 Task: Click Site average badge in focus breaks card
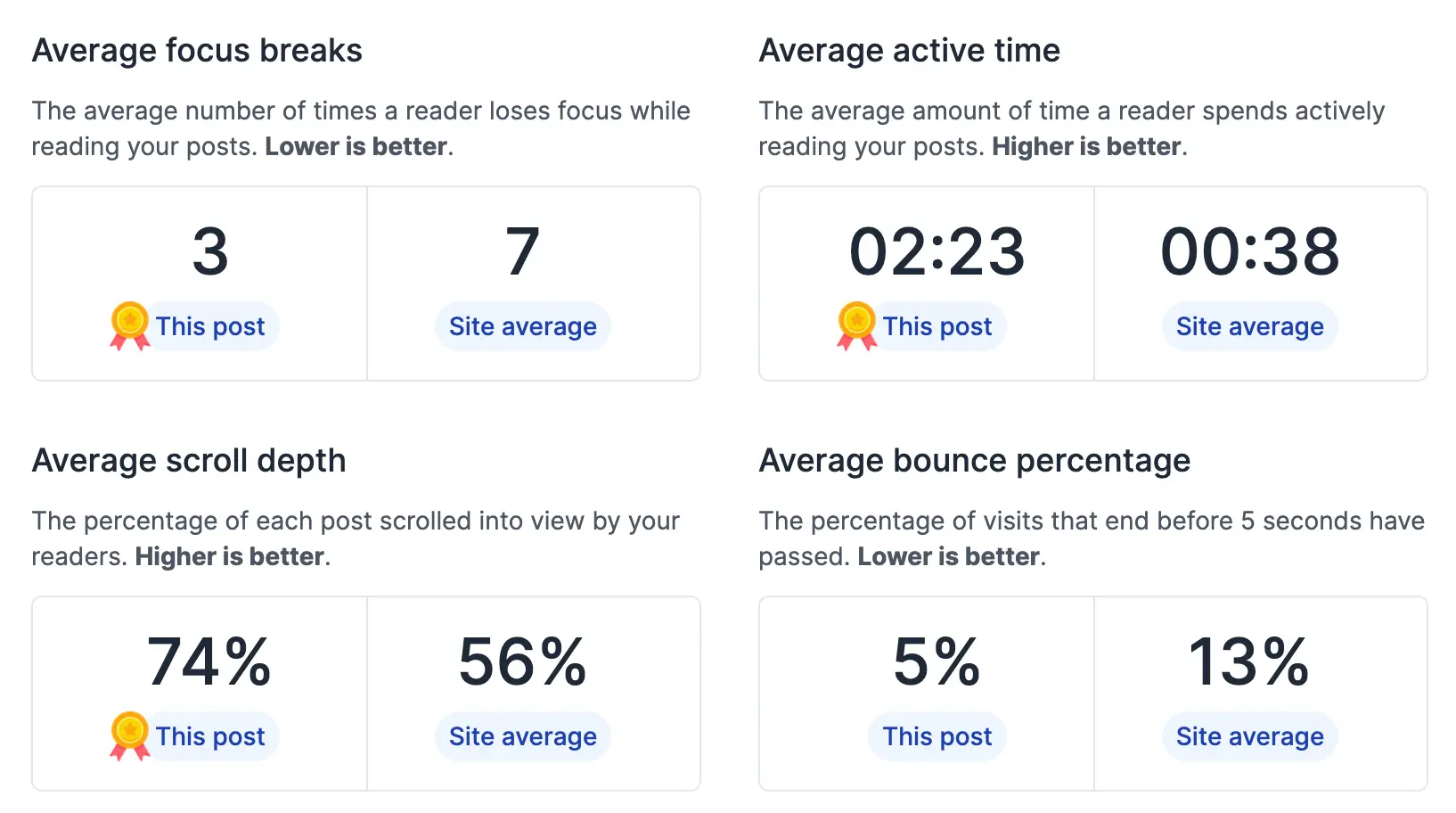(522, 326)
